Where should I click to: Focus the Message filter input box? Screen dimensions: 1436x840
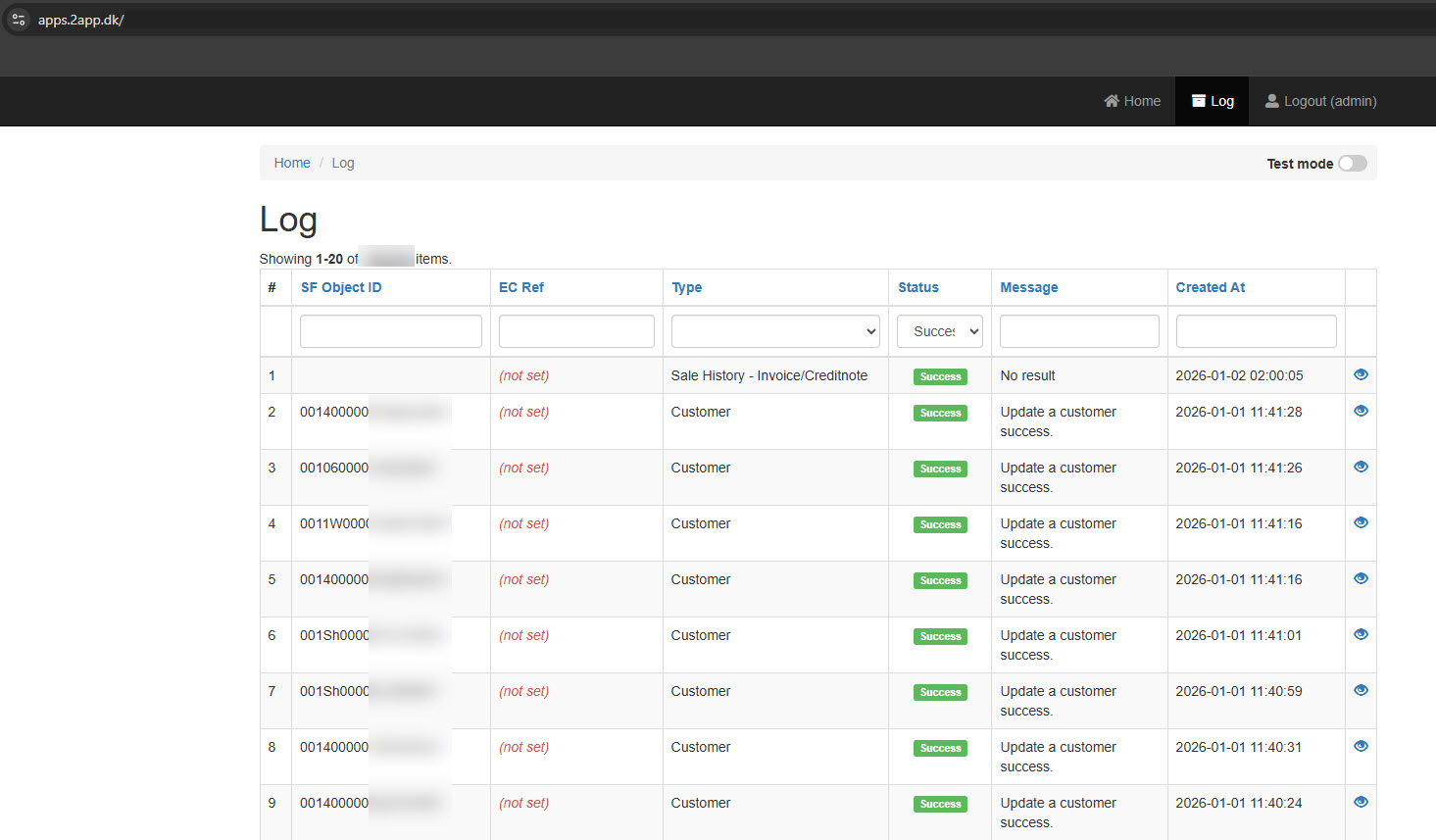pyautogui.click(x=1078, y=331)
